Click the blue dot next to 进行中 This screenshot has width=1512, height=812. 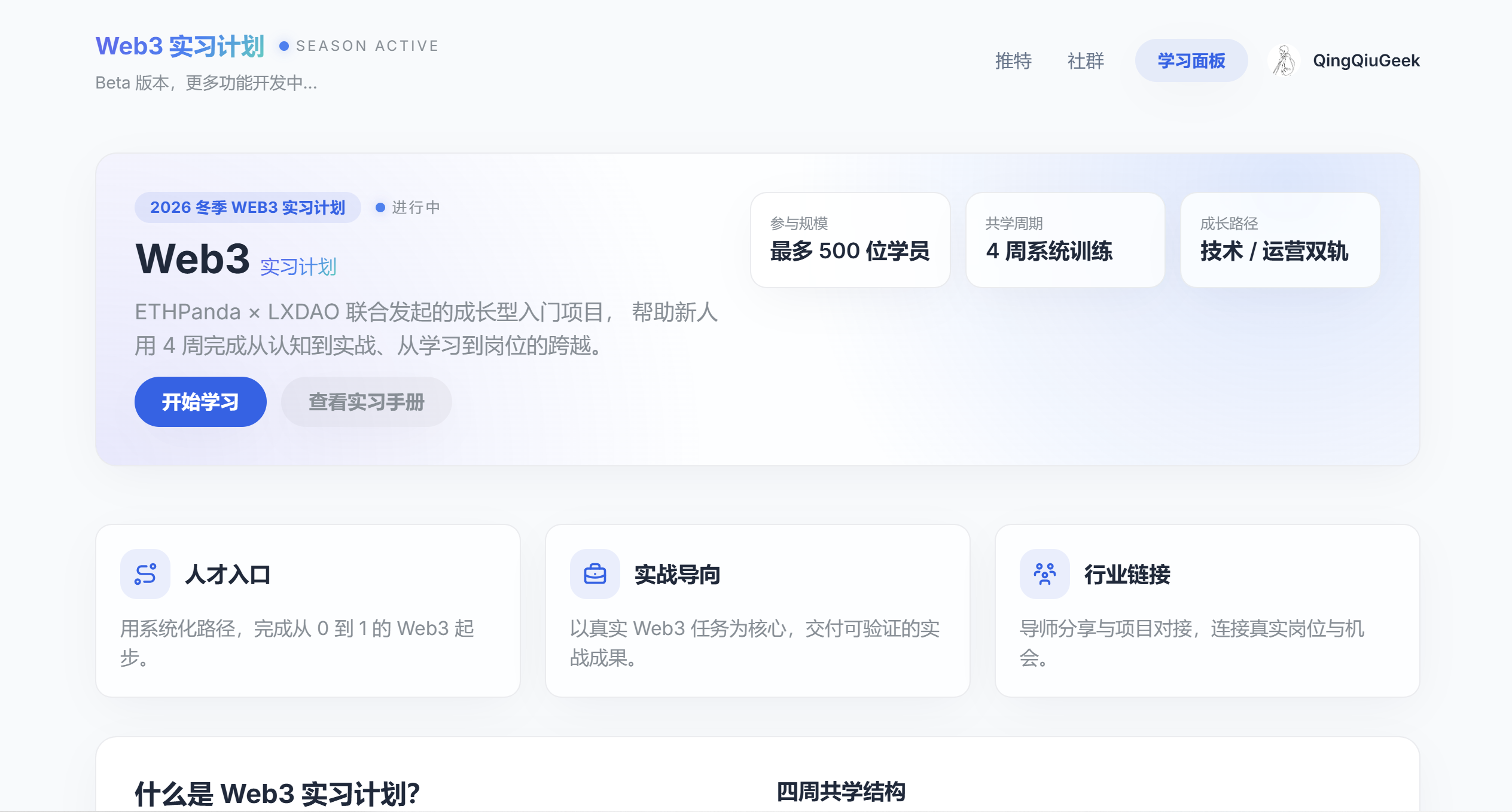pos(380,207)
